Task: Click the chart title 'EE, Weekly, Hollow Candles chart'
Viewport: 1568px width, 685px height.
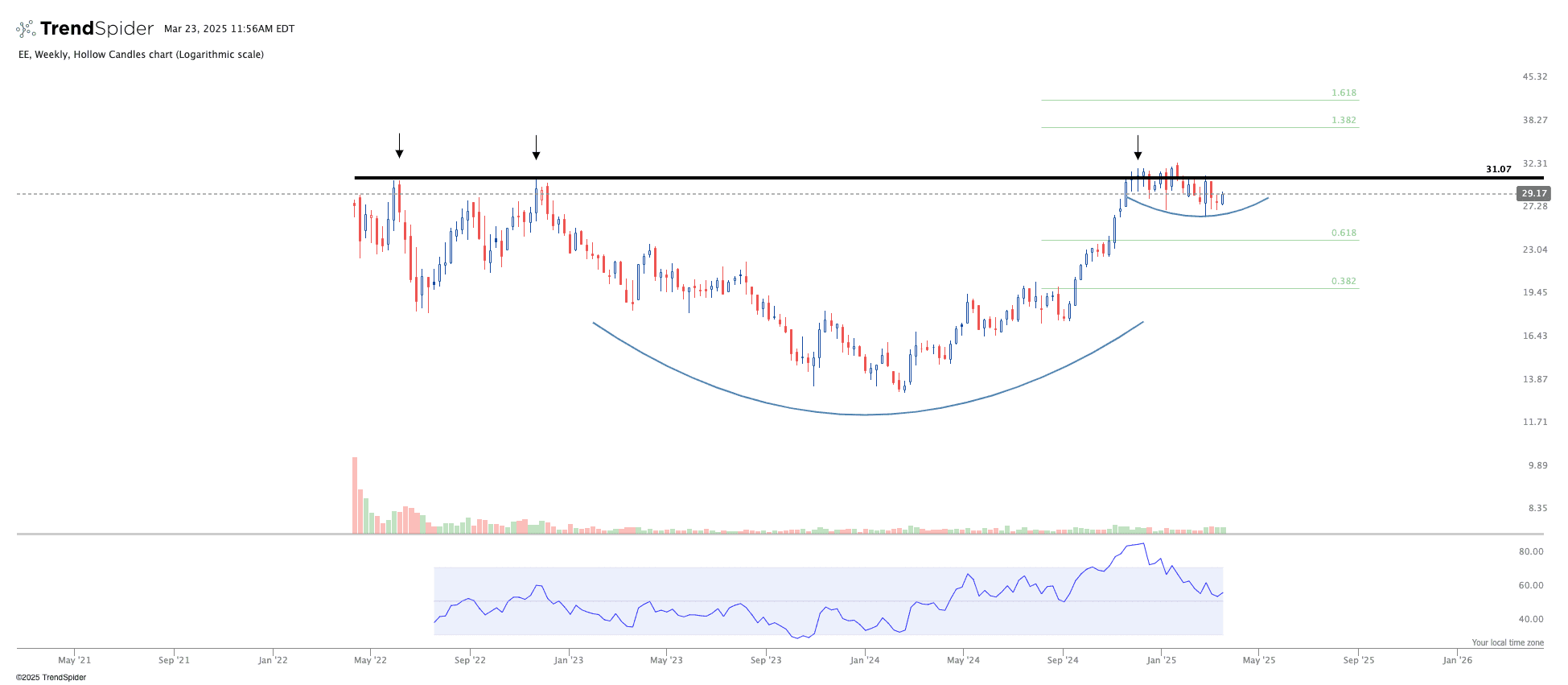Action: click(141, 55)
